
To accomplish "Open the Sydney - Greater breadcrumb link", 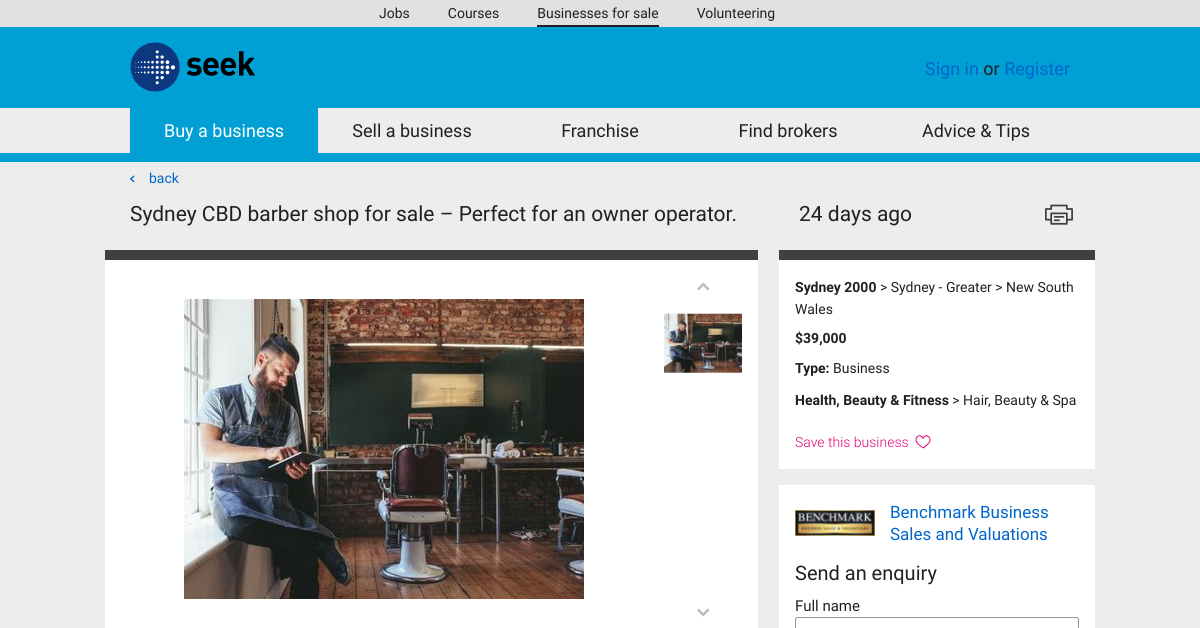I will (x=940, y=287).
